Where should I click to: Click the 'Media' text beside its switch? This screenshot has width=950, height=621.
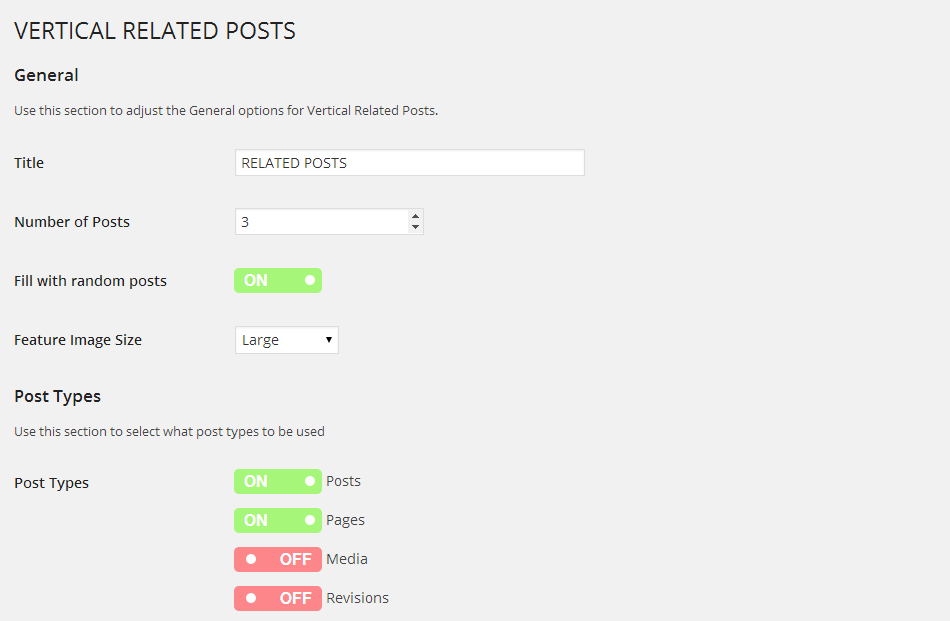coord(347,559)
